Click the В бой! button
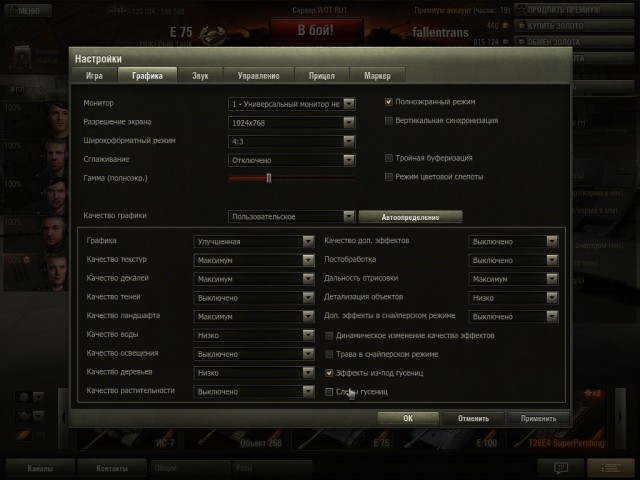 pos(316,30)
